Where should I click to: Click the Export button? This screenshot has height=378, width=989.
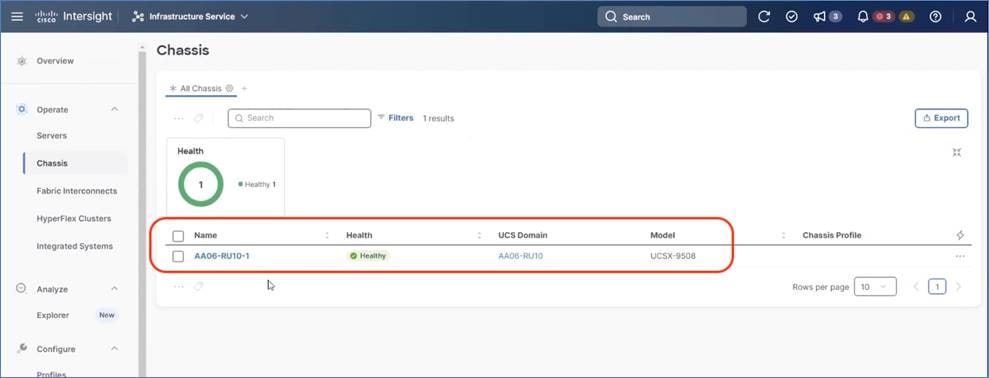tap(941, 118)
